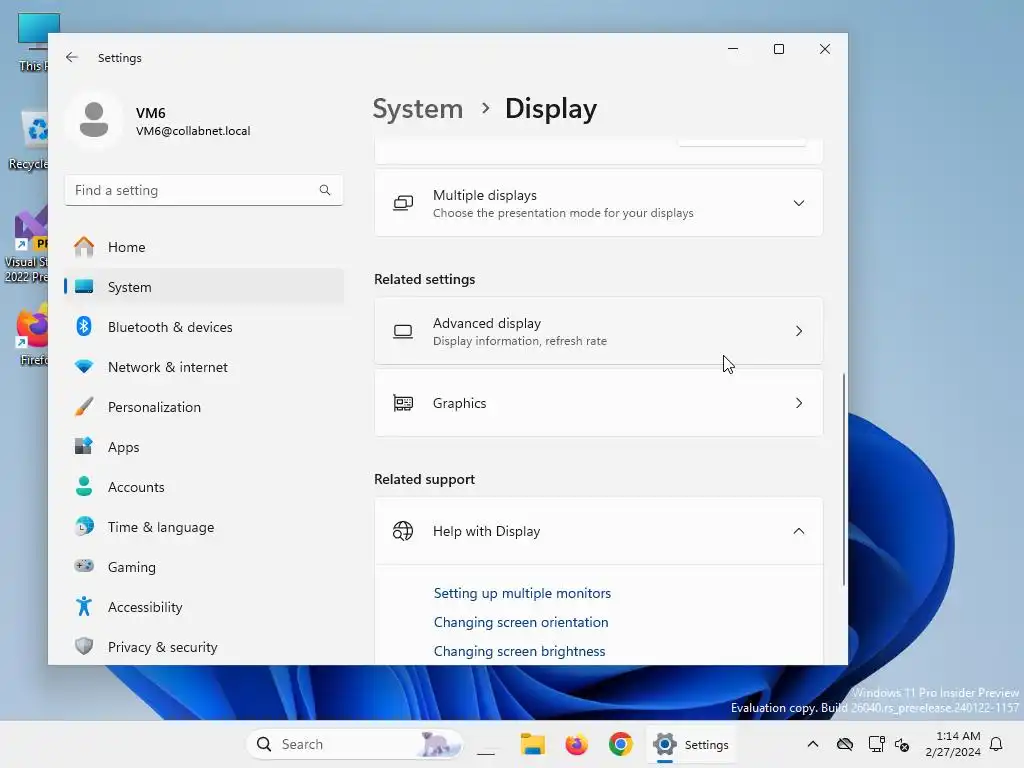Select the Recycle Bin desktop icon
The image size is (1024, 768).
click(29, 140)
